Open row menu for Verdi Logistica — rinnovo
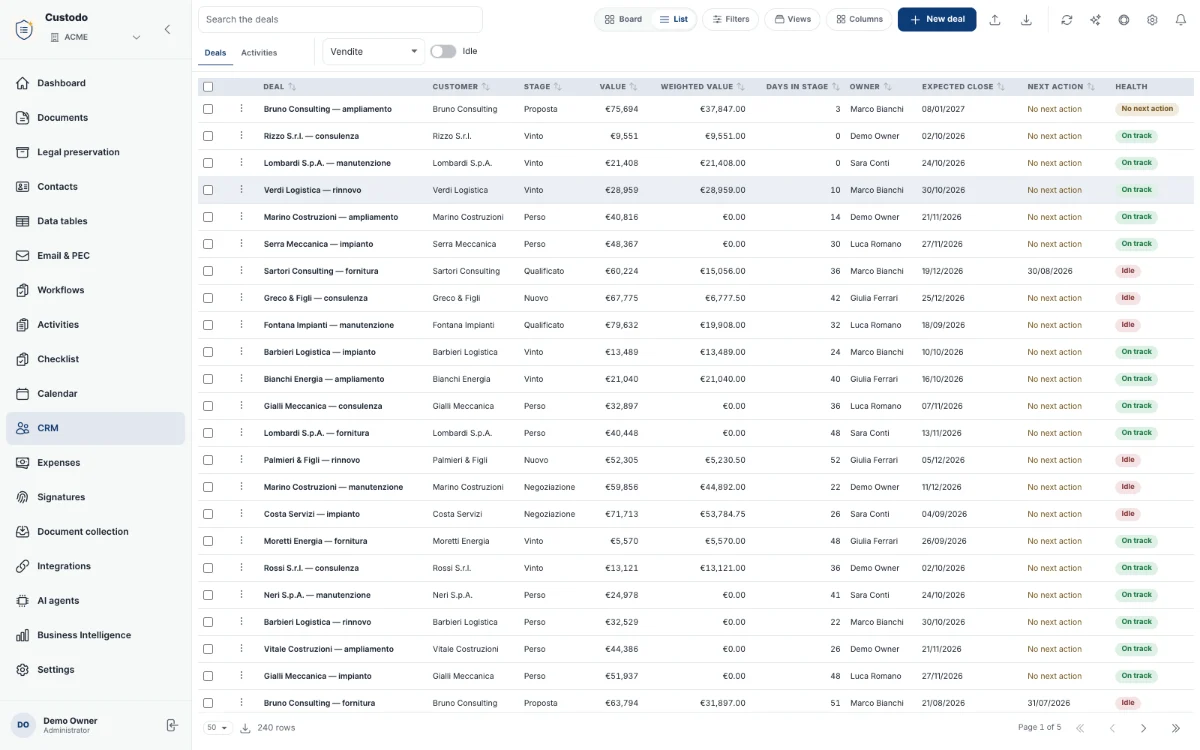This screenshot has height=750, width=1200. [241, 189]
